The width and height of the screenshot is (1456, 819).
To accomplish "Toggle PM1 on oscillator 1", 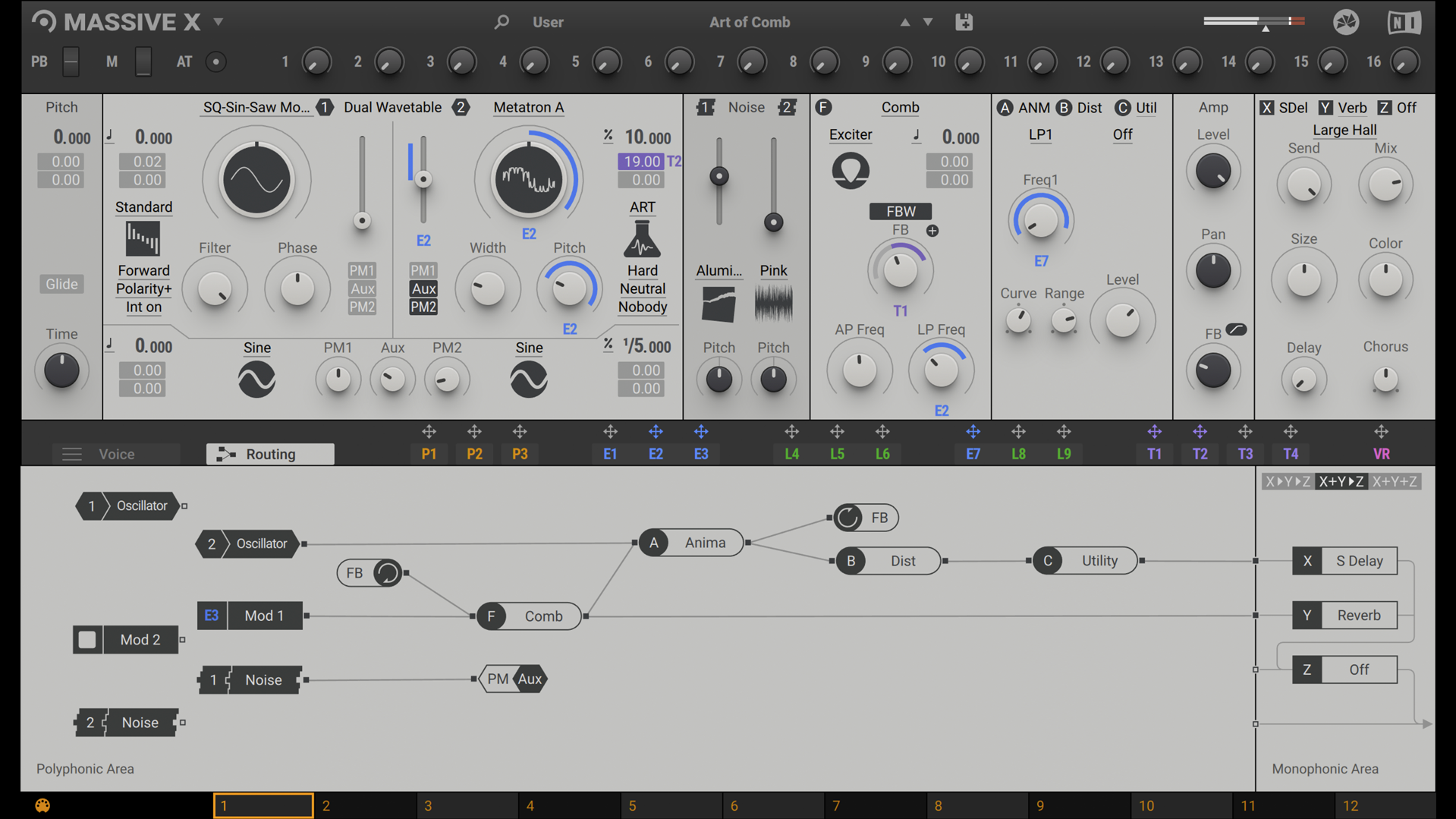I will [x=362, y=270].
